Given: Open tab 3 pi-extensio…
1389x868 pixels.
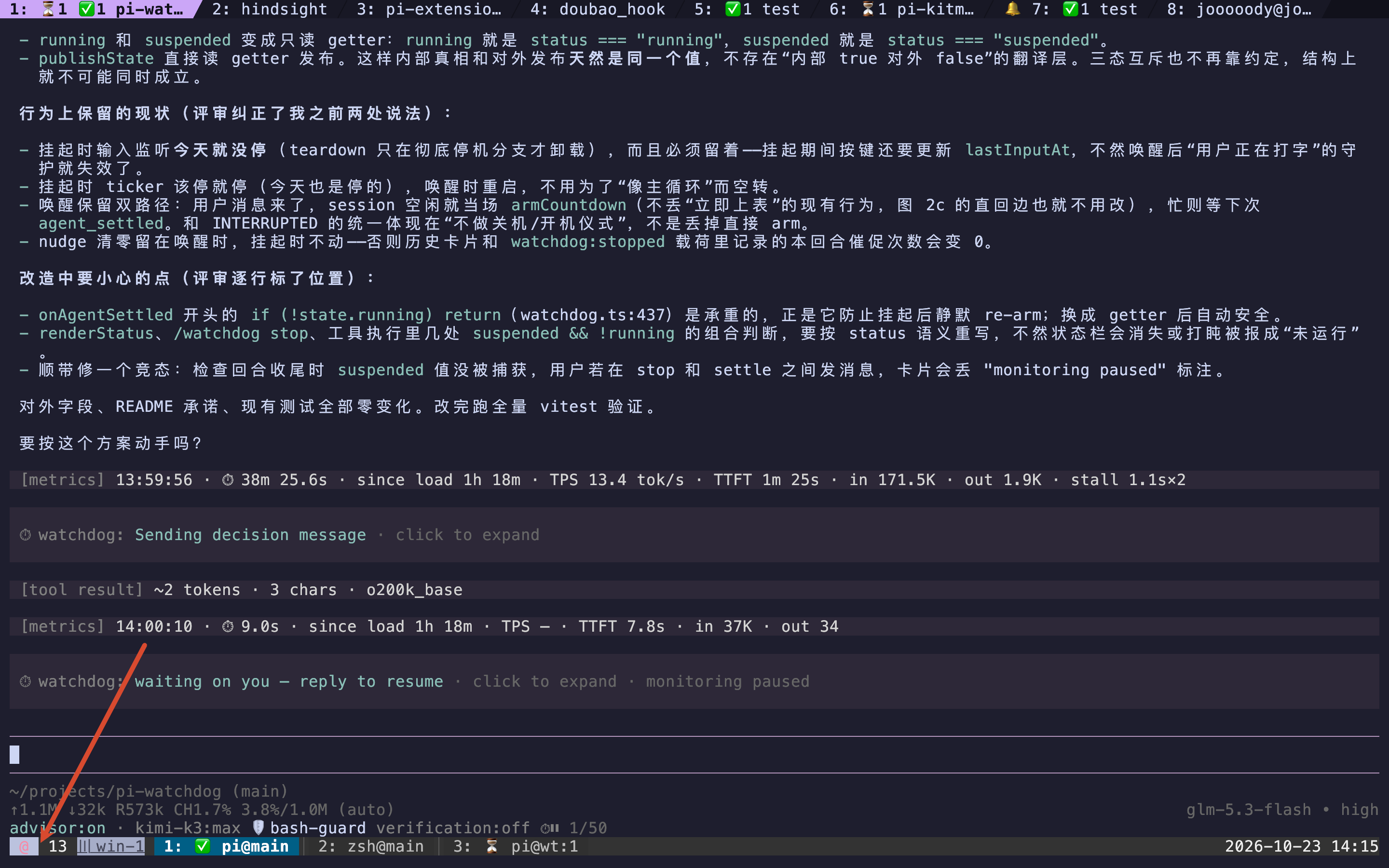Looking at the screenshot, I should (429, 9).
